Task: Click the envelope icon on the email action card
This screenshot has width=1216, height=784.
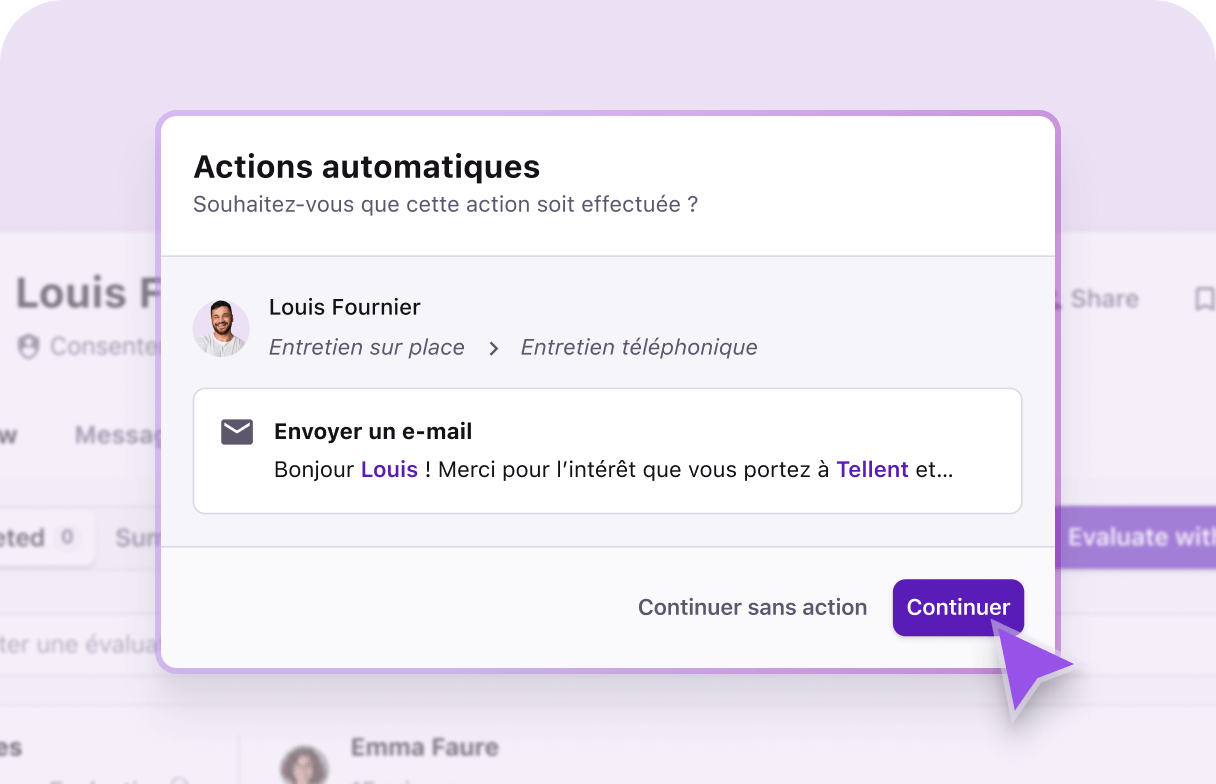Action: tap(237, 431)
